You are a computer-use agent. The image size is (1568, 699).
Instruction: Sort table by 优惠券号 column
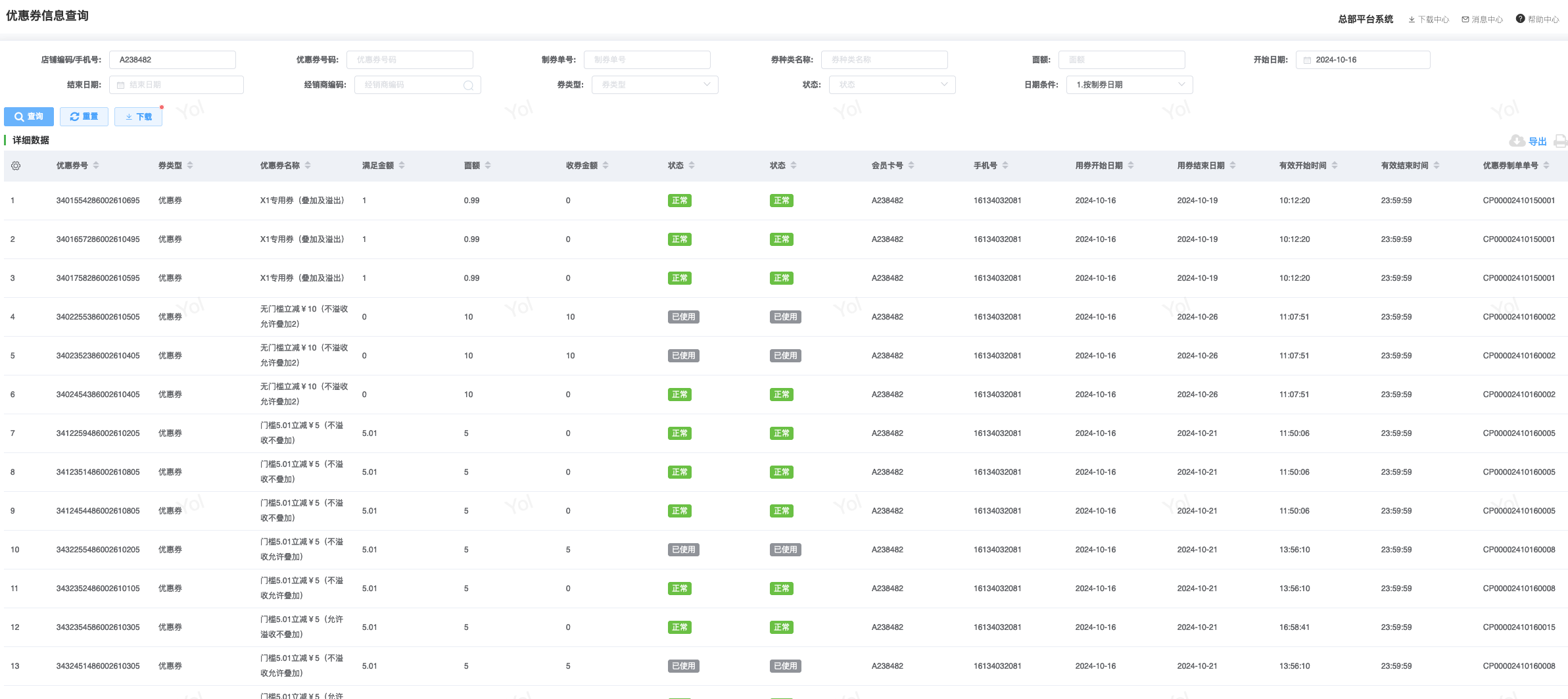[x=96, y=166]
